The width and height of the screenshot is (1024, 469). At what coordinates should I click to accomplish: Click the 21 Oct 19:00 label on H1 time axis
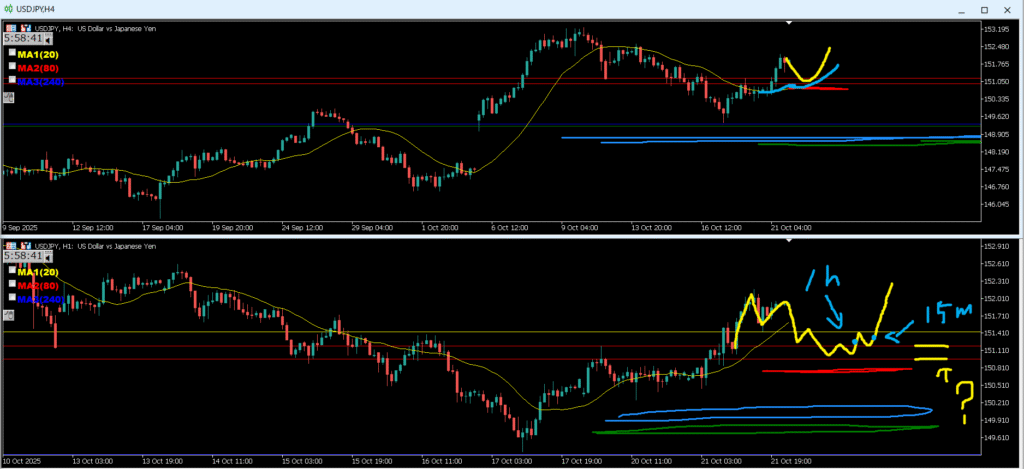click(x=790, y=462)
